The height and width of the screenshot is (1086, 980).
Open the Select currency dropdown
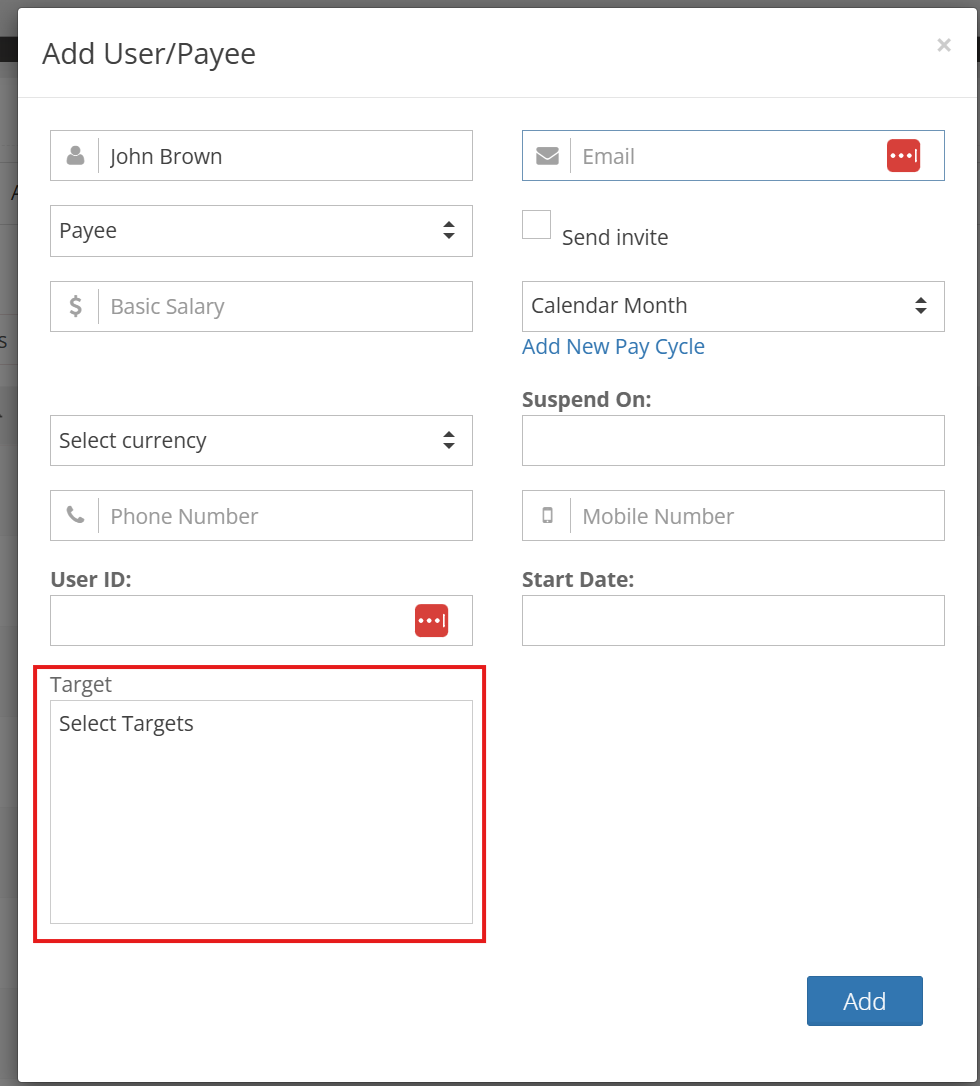tap(261, 440)
